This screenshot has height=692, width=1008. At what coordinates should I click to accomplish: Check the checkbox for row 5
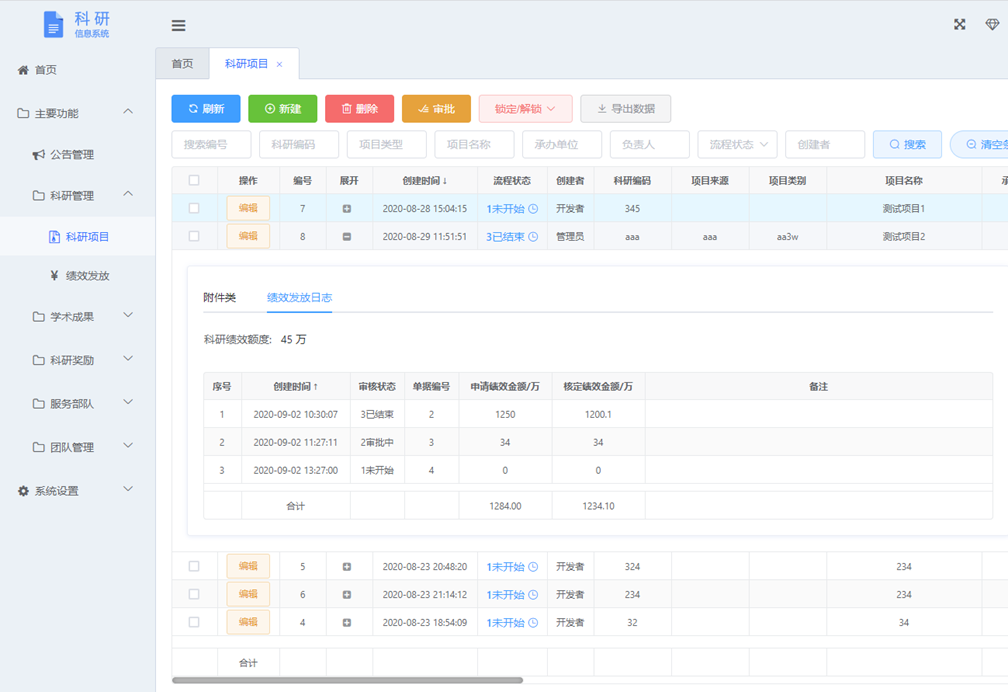pyautogui.click(x=194, y=566)
